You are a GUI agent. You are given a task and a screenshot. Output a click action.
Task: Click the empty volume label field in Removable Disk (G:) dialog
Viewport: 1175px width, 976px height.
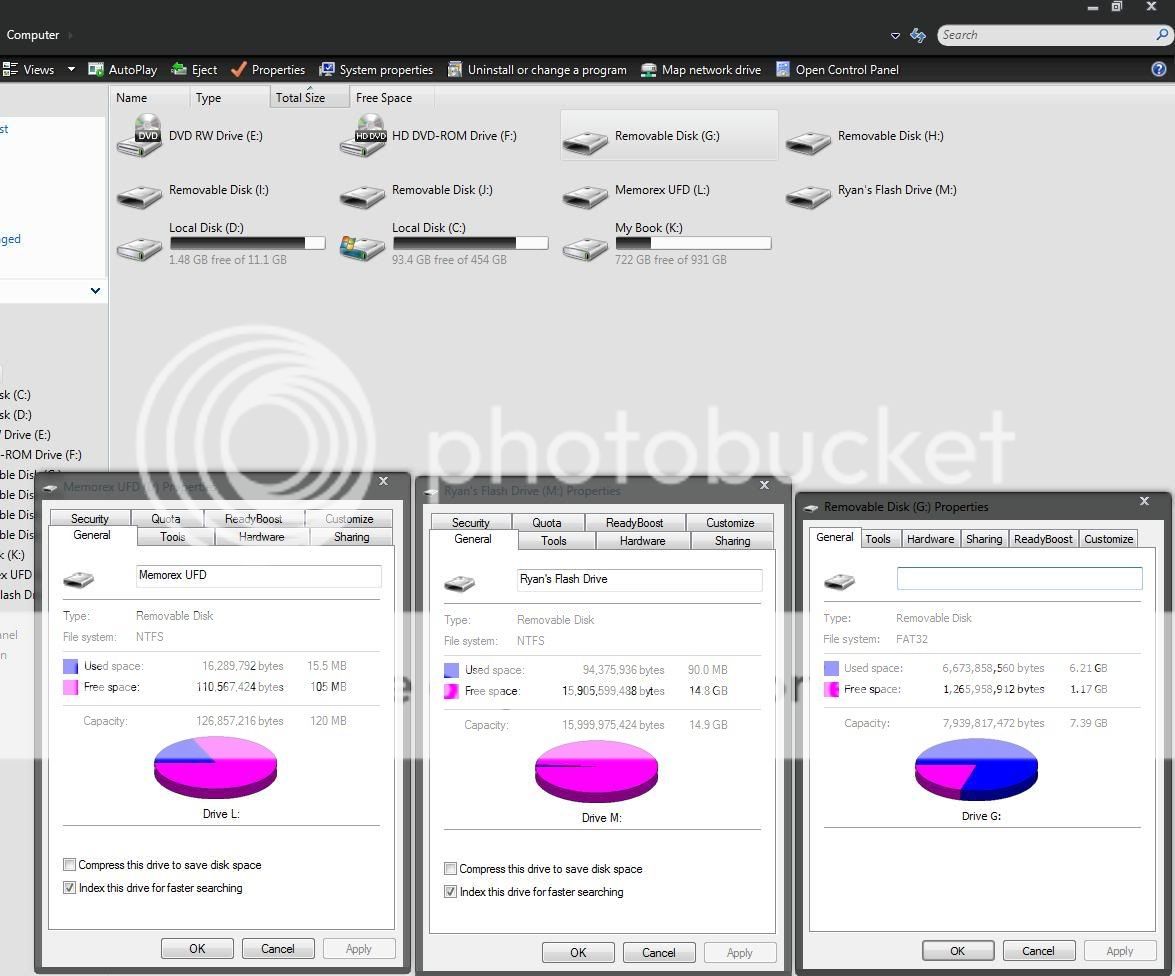(x=1019, y=578)
